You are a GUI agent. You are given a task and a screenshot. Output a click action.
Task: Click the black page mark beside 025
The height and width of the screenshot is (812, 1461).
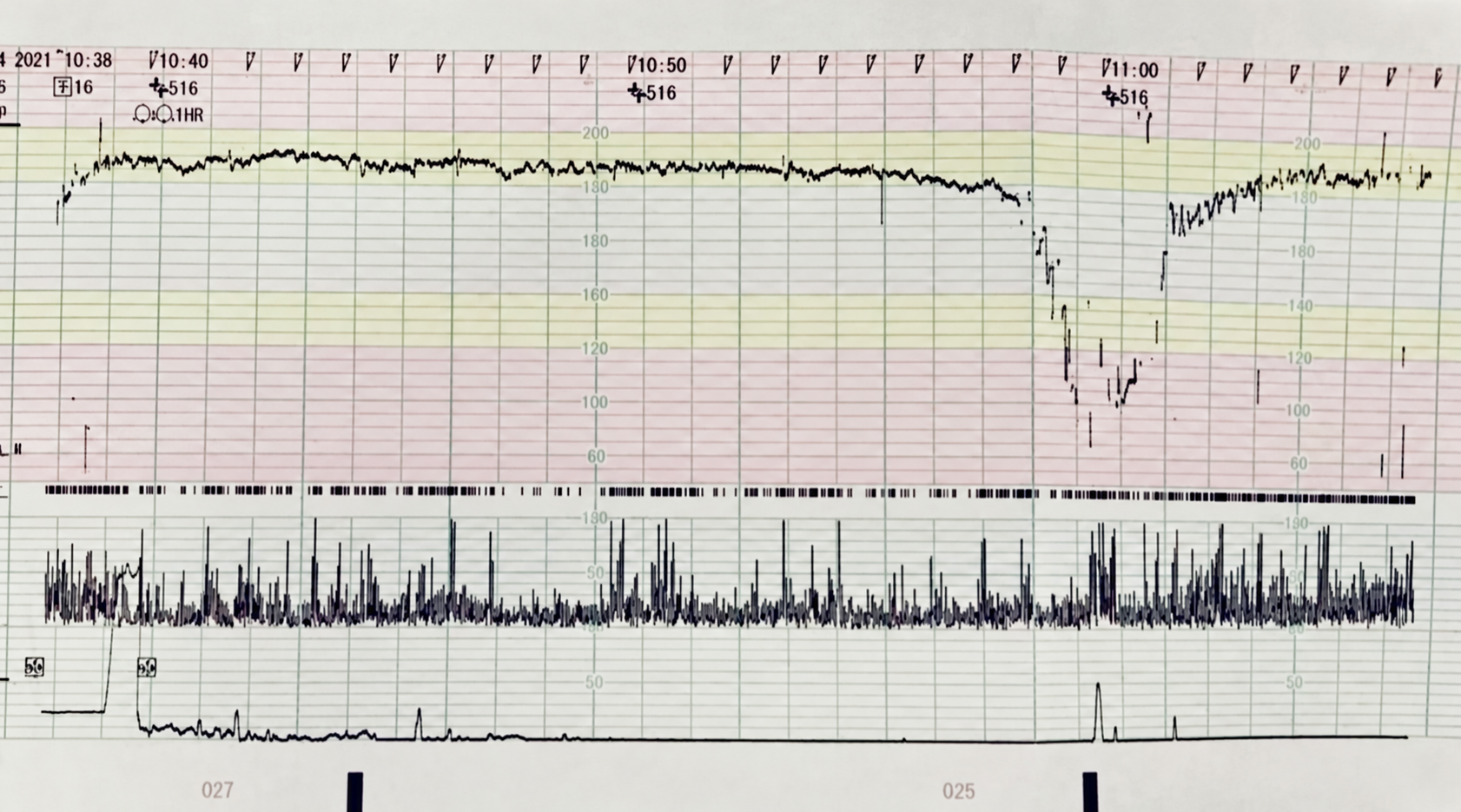point(1090,792)
